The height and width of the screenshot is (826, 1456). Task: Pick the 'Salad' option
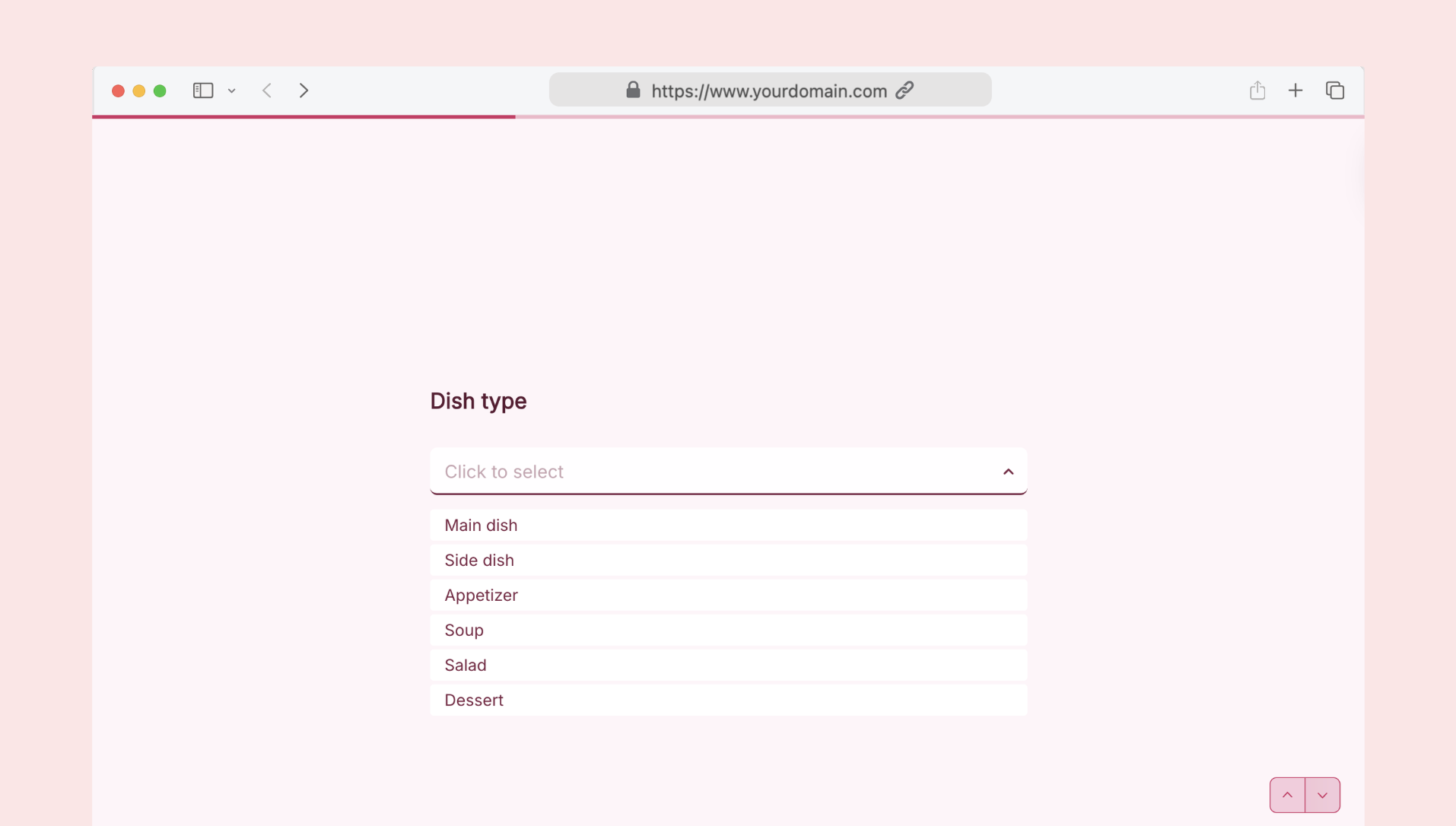(728, 666)
